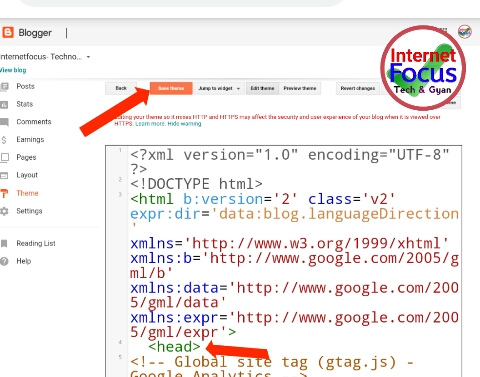Screen dimensions: 480x377
Task: Open the Jump to widget dropdown
Action: click(219, 88)
